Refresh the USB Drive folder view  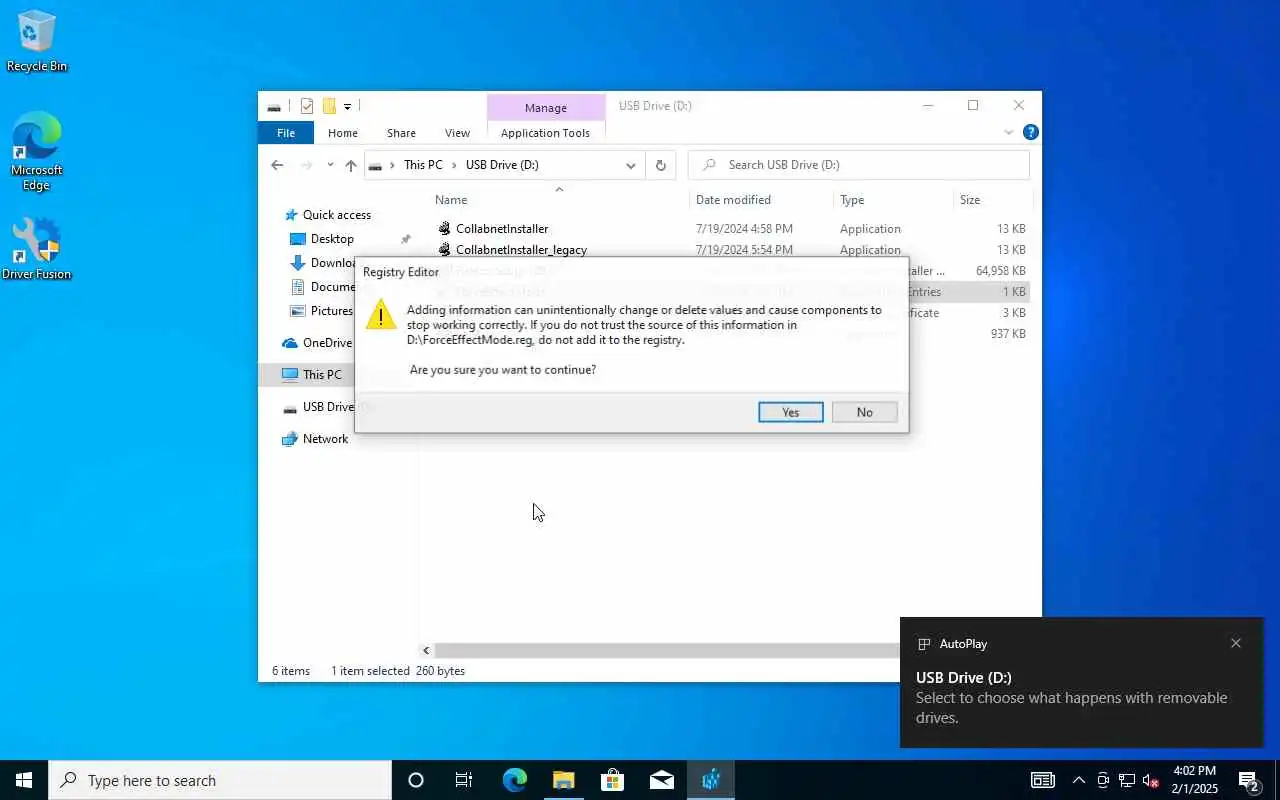click(660, 165)
